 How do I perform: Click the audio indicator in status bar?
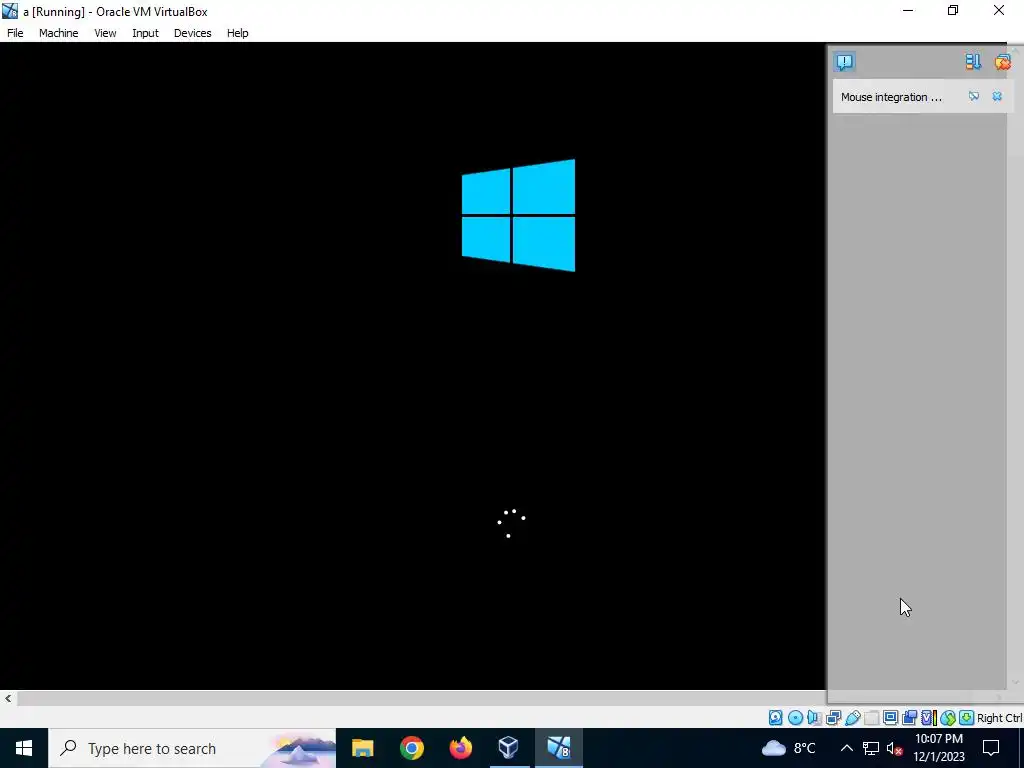[x=814, y=718]
